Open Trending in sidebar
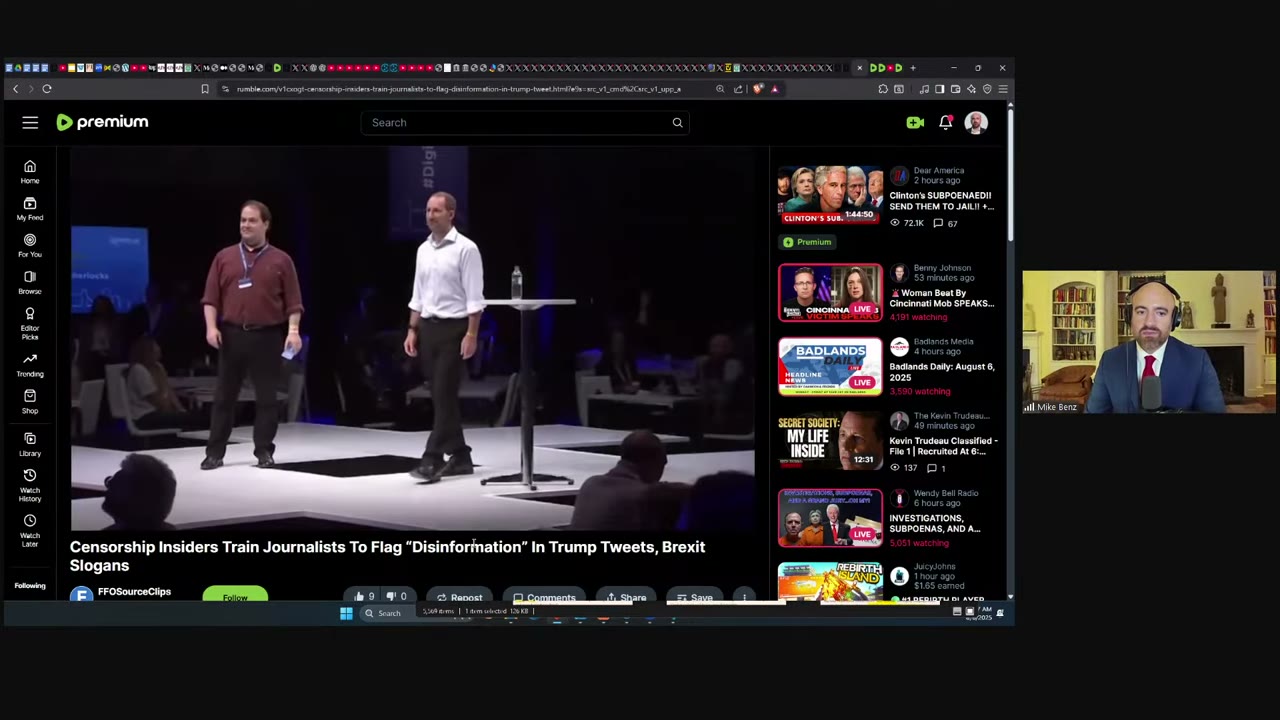 (30, 365)
